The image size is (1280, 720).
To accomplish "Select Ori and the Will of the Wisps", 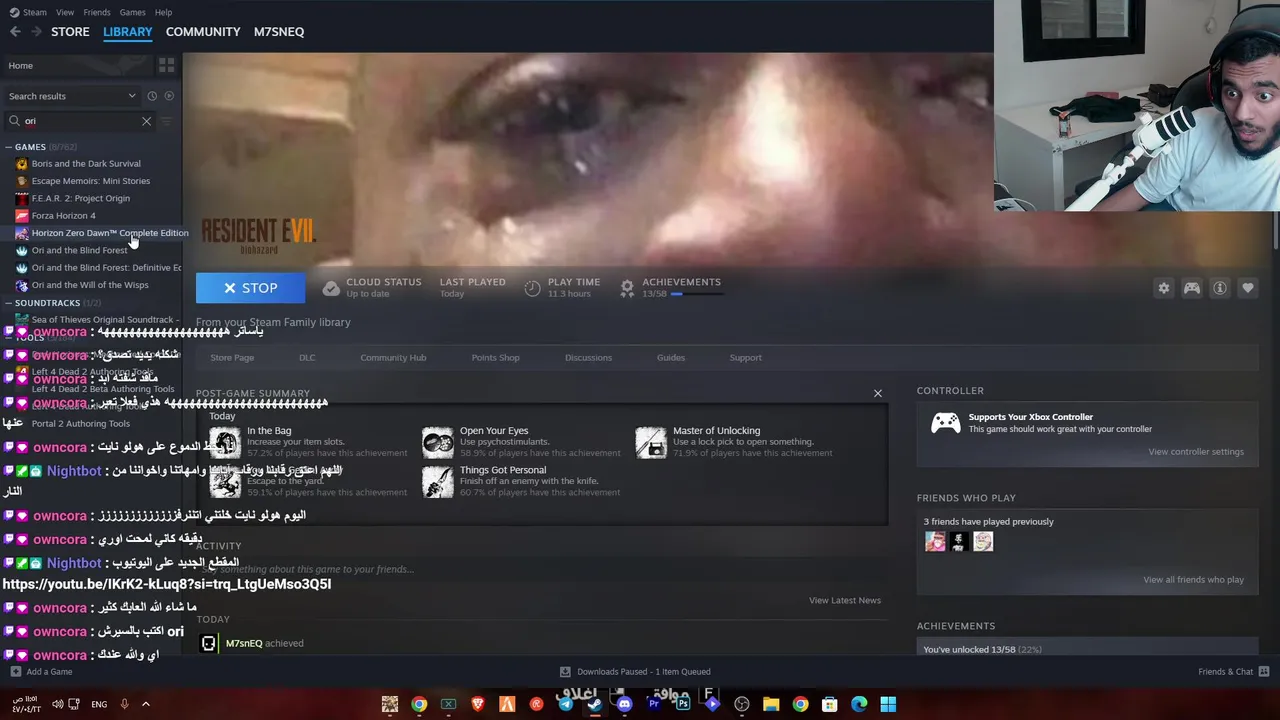I will [x=89, y=285].
